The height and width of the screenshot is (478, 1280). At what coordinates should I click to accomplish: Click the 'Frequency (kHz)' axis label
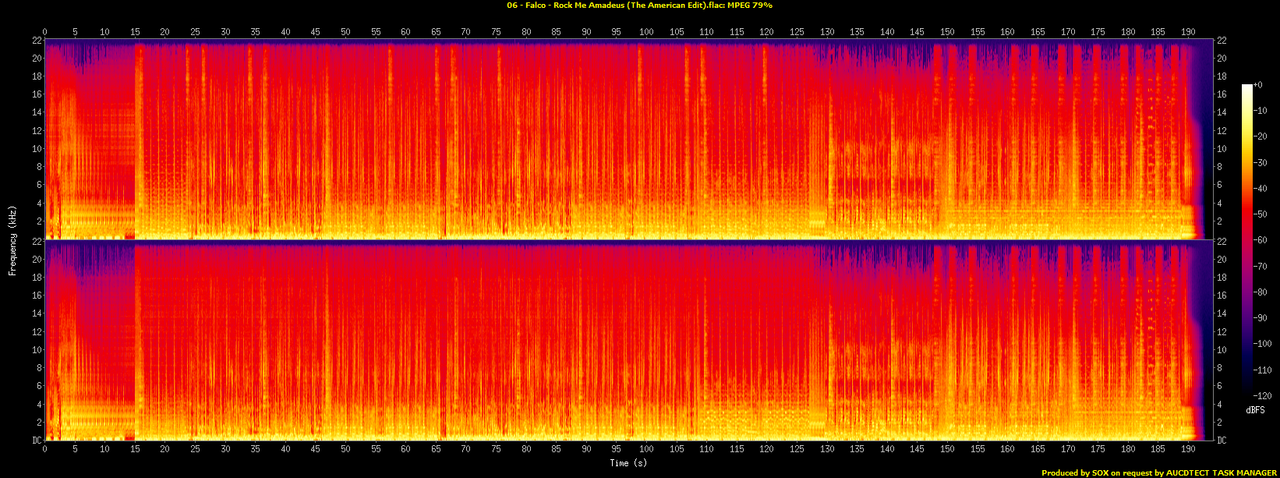11,240
